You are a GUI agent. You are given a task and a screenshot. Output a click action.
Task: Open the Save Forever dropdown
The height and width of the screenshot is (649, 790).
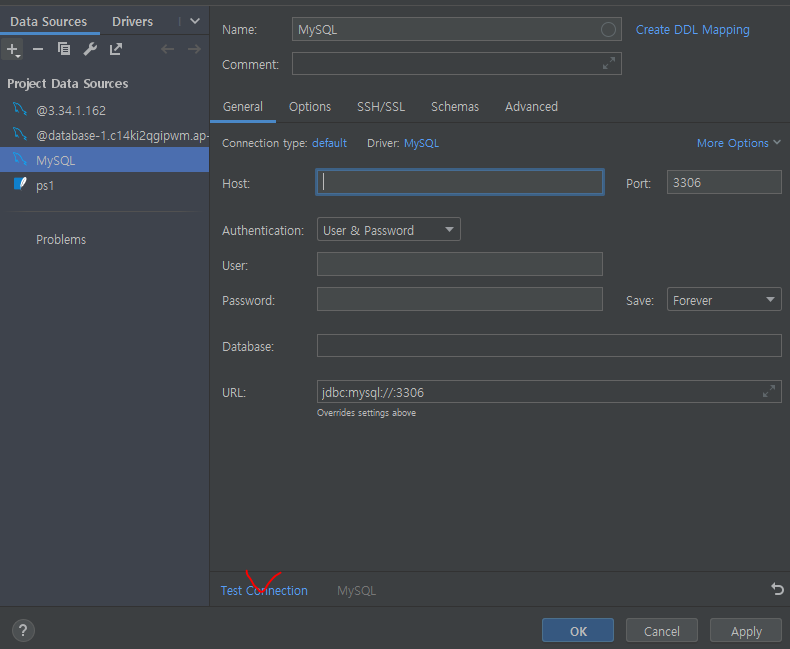[724, 300]
